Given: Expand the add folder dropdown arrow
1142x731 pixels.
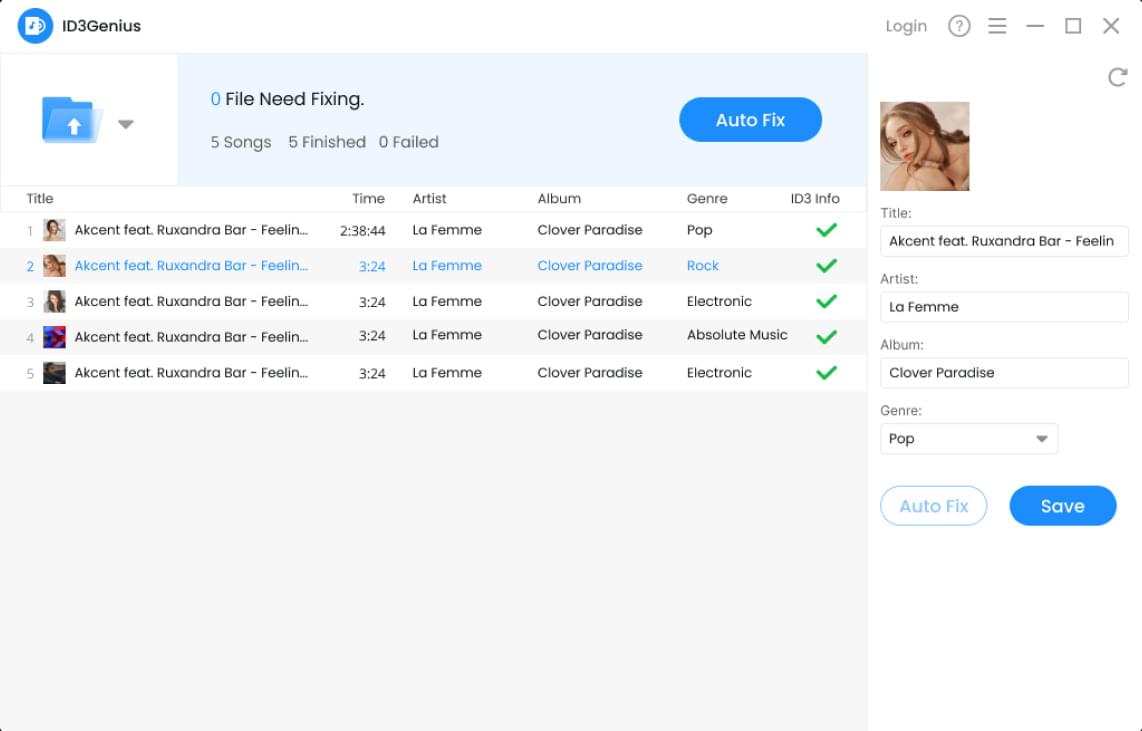Looking at the screenshot, I should click(x=126, y=124).
